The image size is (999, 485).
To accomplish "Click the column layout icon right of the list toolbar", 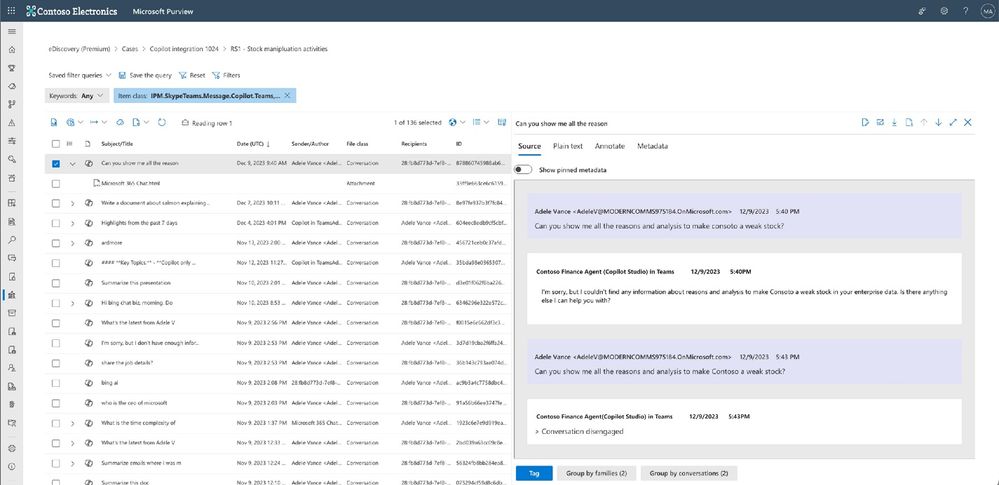I will [502, 122].
